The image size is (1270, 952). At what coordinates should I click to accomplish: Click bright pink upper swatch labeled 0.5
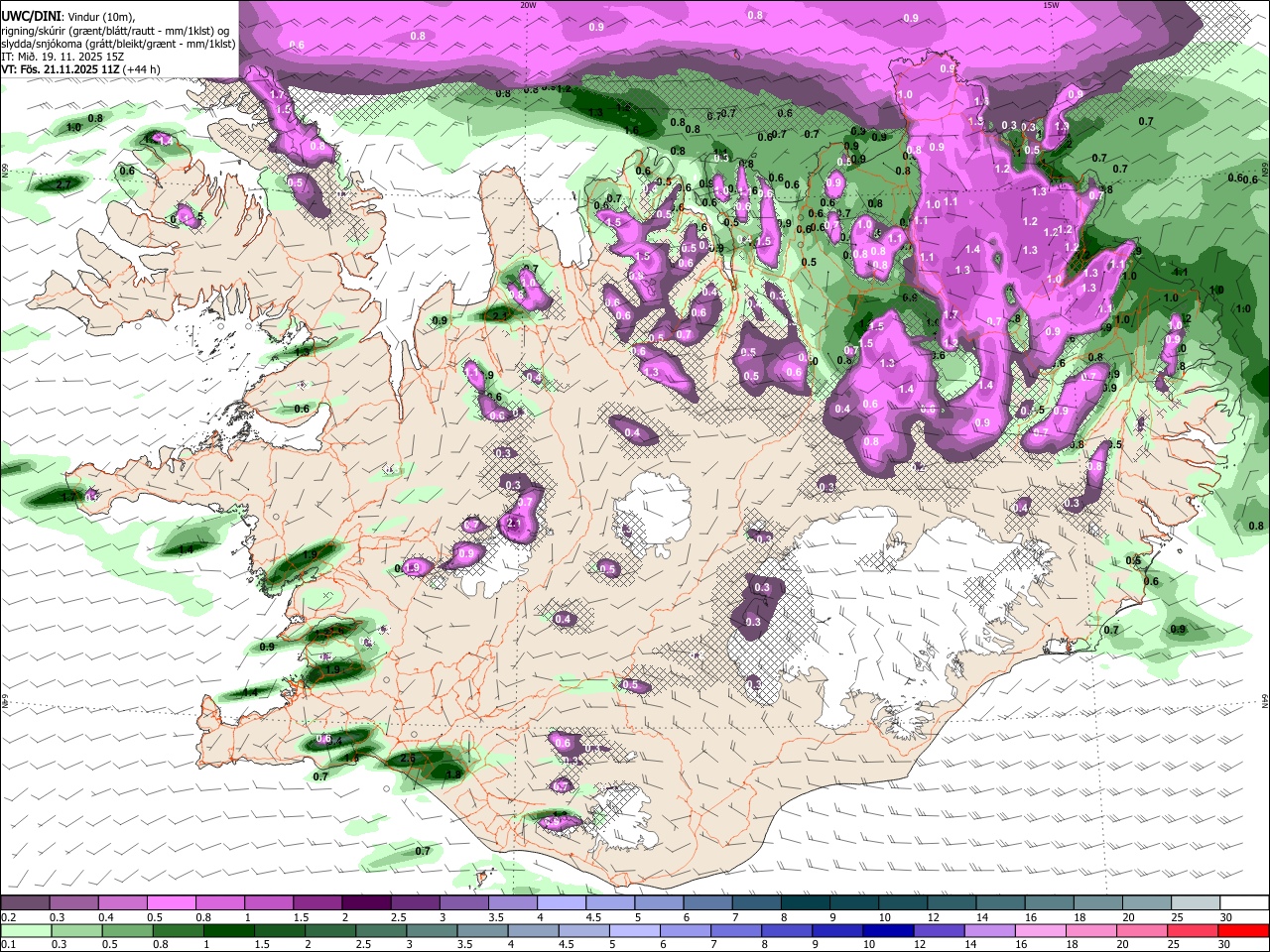[x=171, y=903]
